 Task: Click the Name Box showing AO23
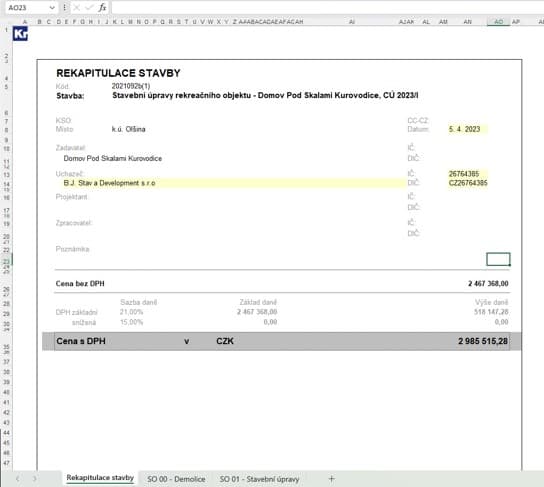coord(27,7)
